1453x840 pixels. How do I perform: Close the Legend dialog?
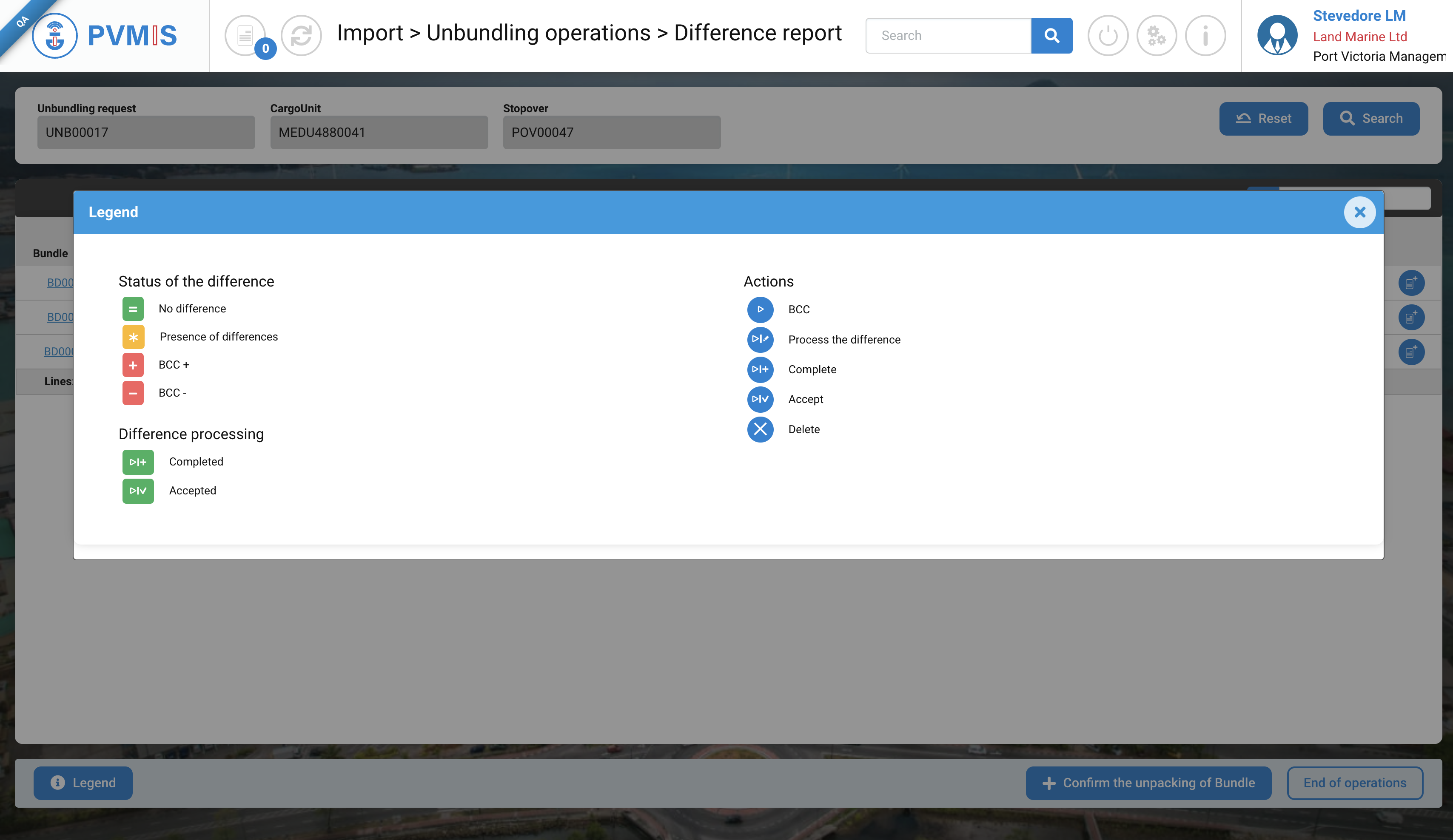coord(1359,213)
